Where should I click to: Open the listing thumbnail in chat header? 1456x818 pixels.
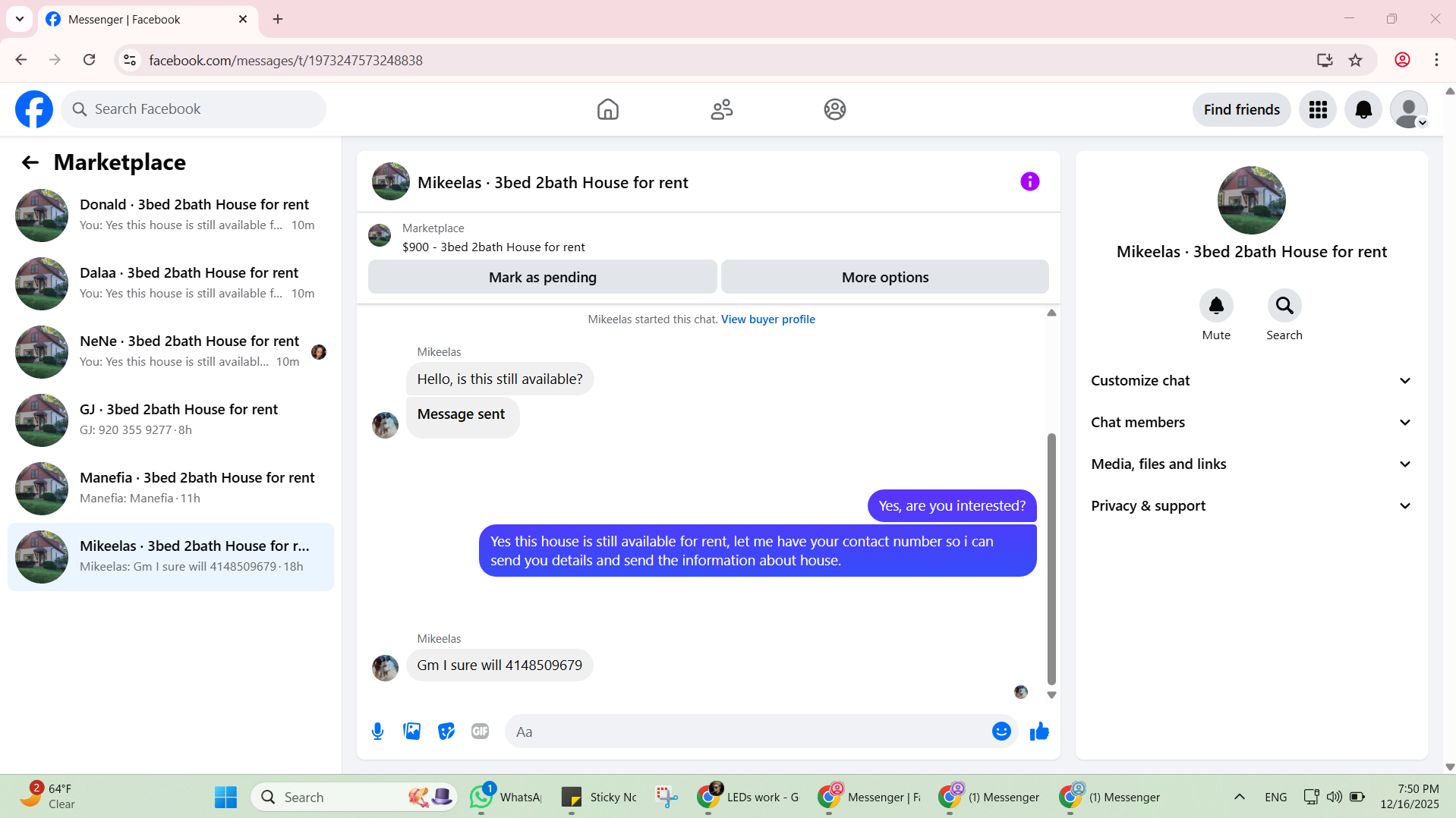pyautogui.click(x=391, y=181)
